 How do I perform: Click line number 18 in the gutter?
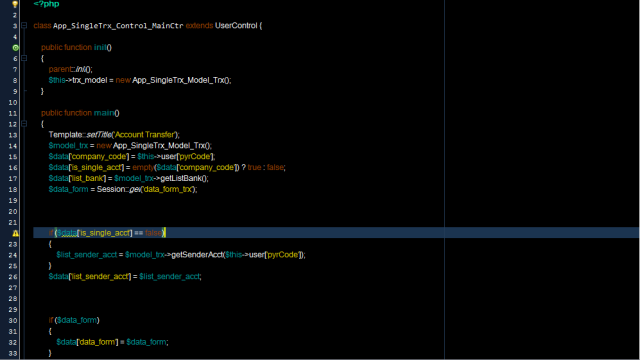coord(13,189)
